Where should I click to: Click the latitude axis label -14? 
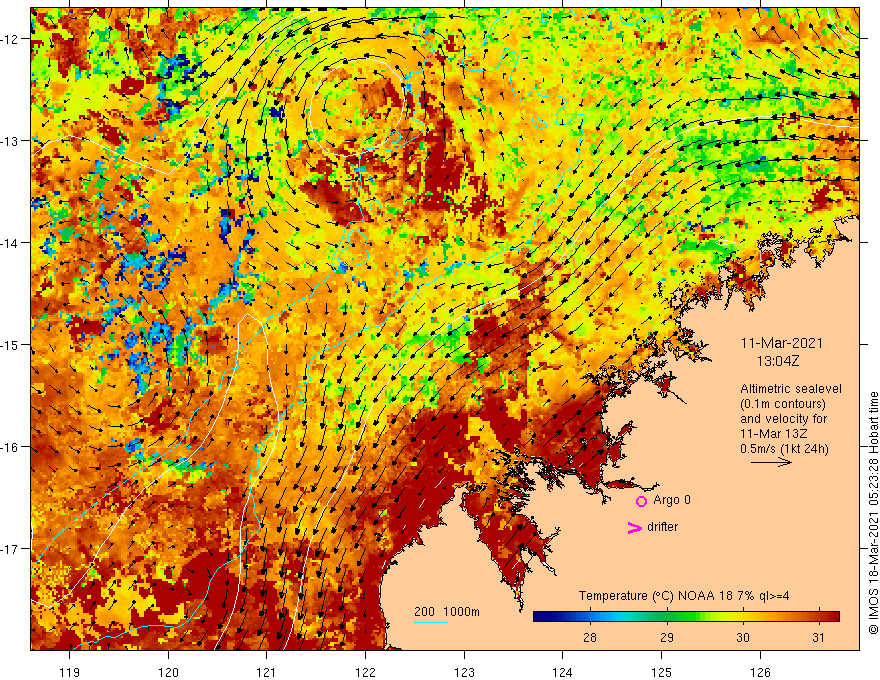pos(10,243)
